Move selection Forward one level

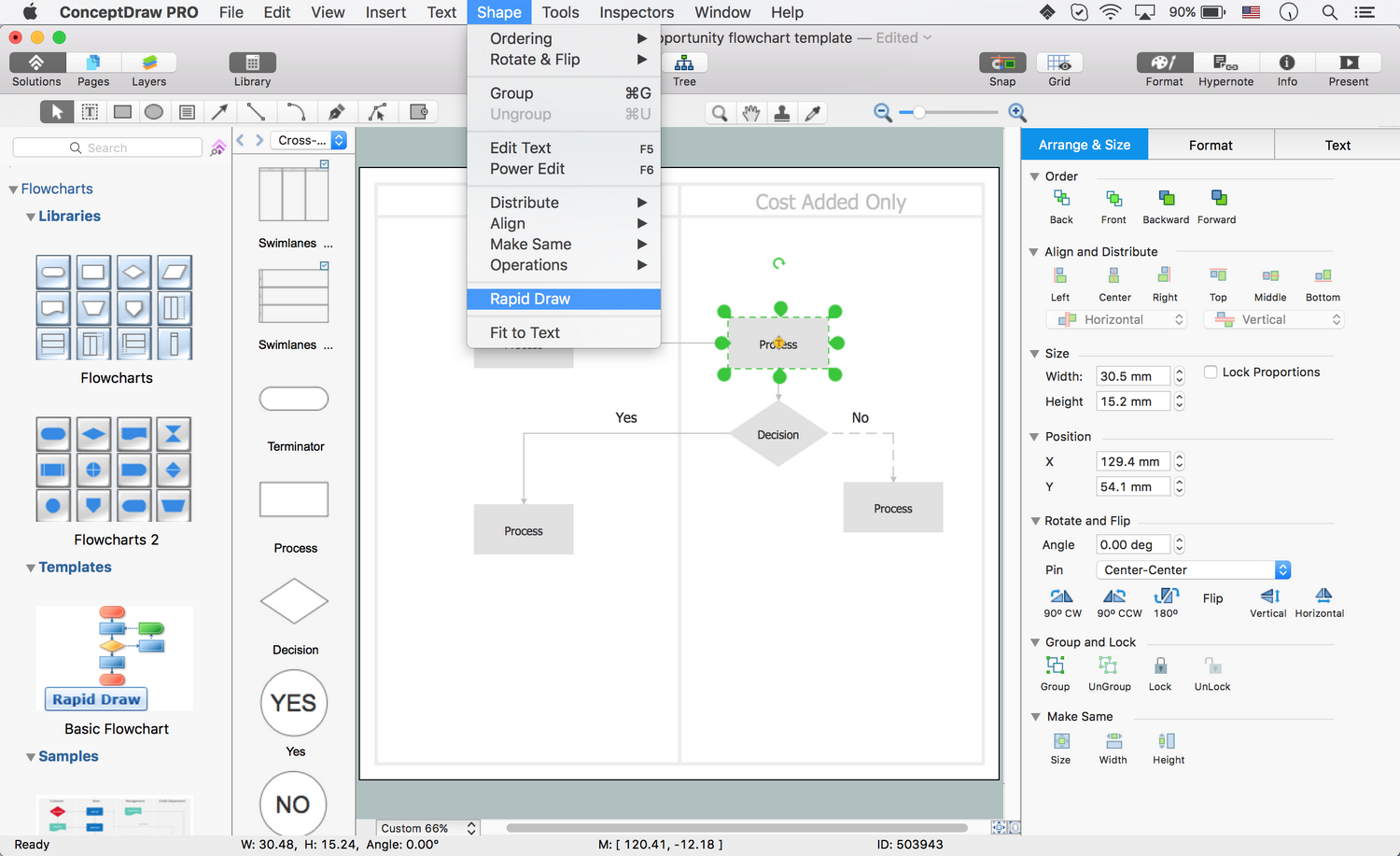pyautogui.click(x=1217, y=206)
